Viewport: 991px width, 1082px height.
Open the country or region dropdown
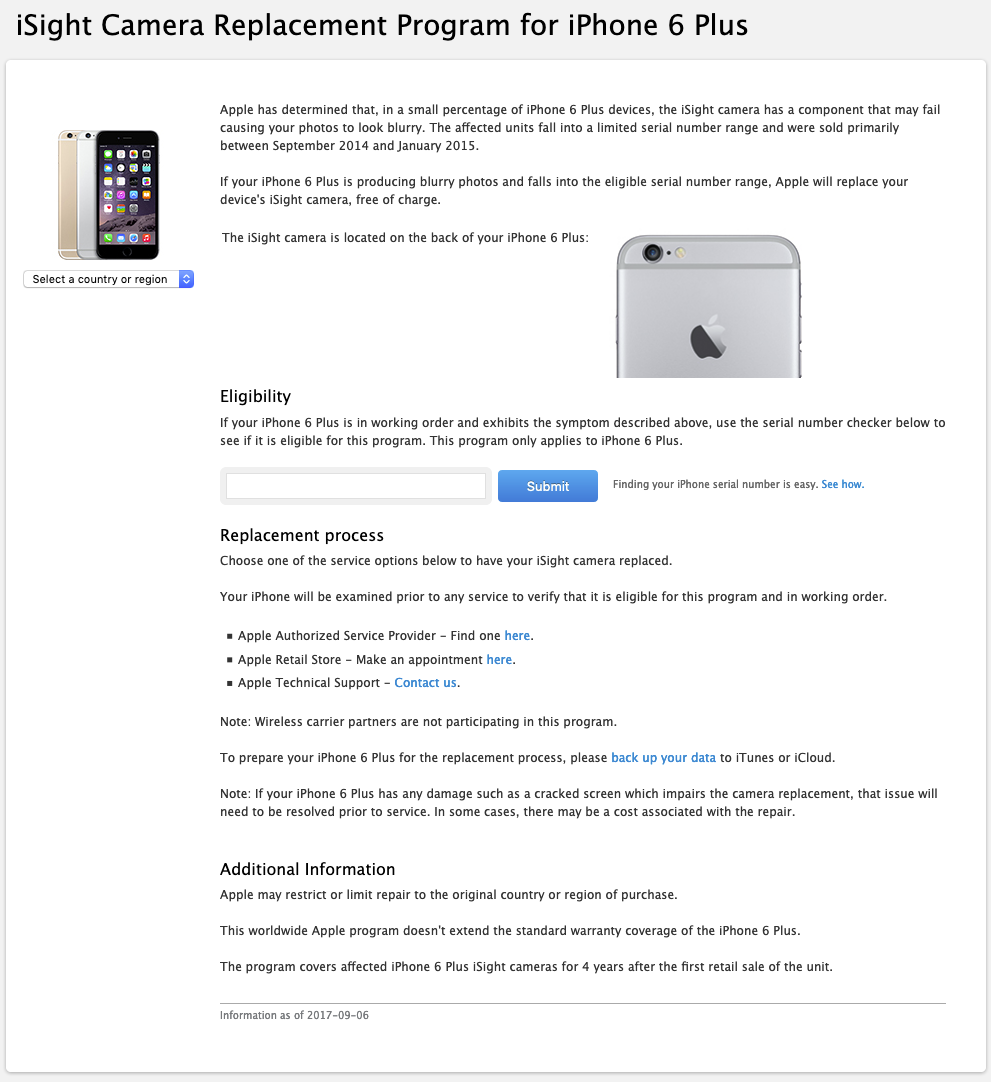(x=108, y=279)
